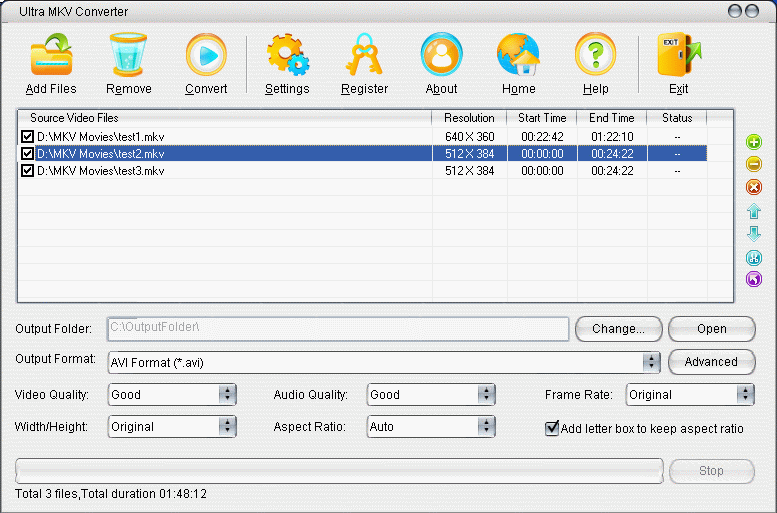This screenshot has height=513, width=777.
Task: Click the conversion progress bar
Action: pyautogui.click(x=338, y=471)
